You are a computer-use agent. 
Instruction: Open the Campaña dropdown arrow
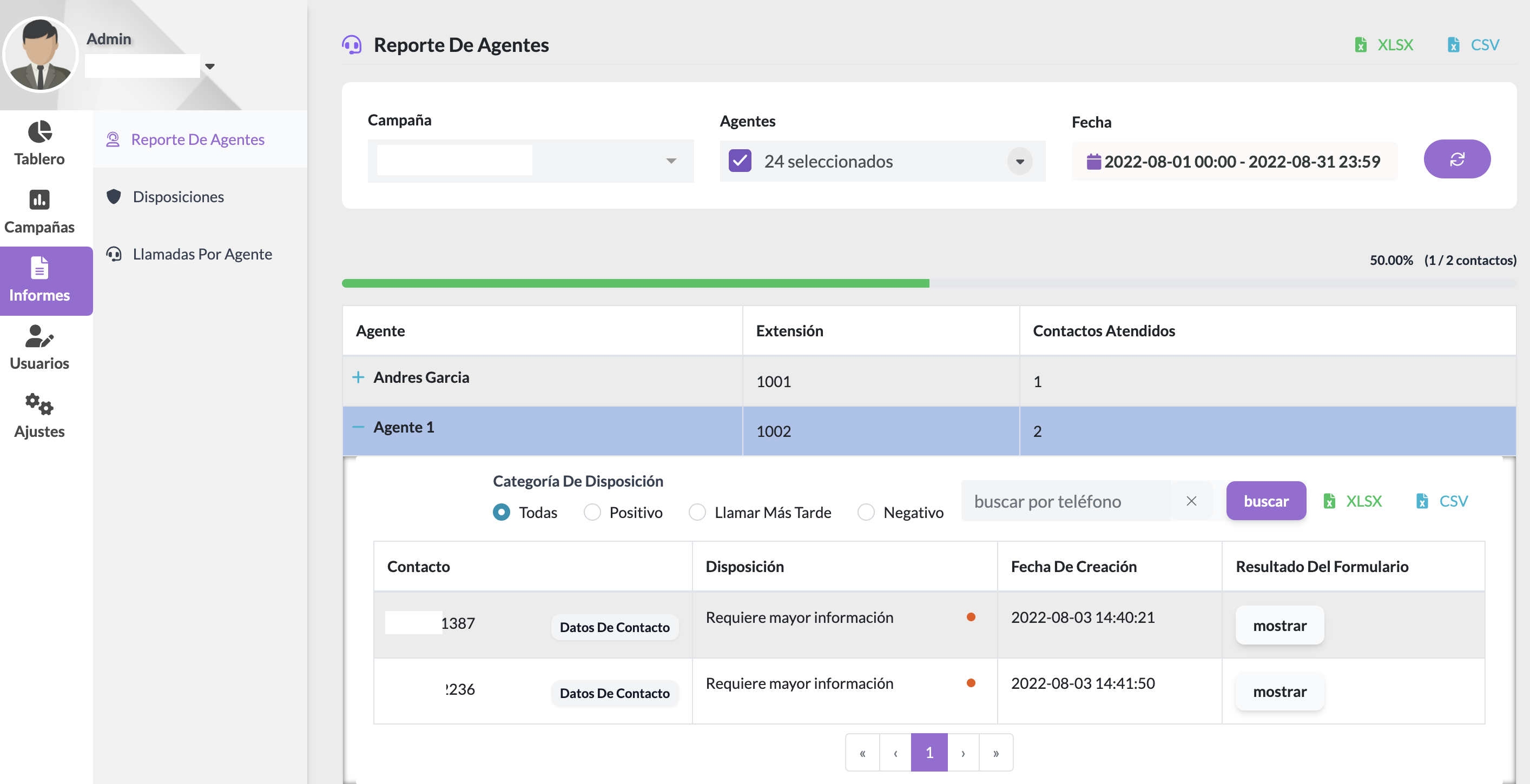click(670, 161)
